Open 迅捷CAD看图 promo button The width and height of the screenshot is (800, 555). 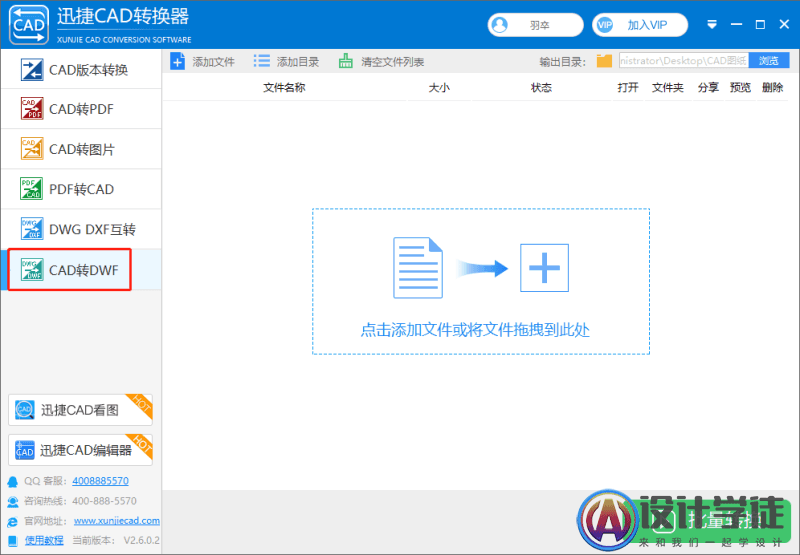click(80, 410)
